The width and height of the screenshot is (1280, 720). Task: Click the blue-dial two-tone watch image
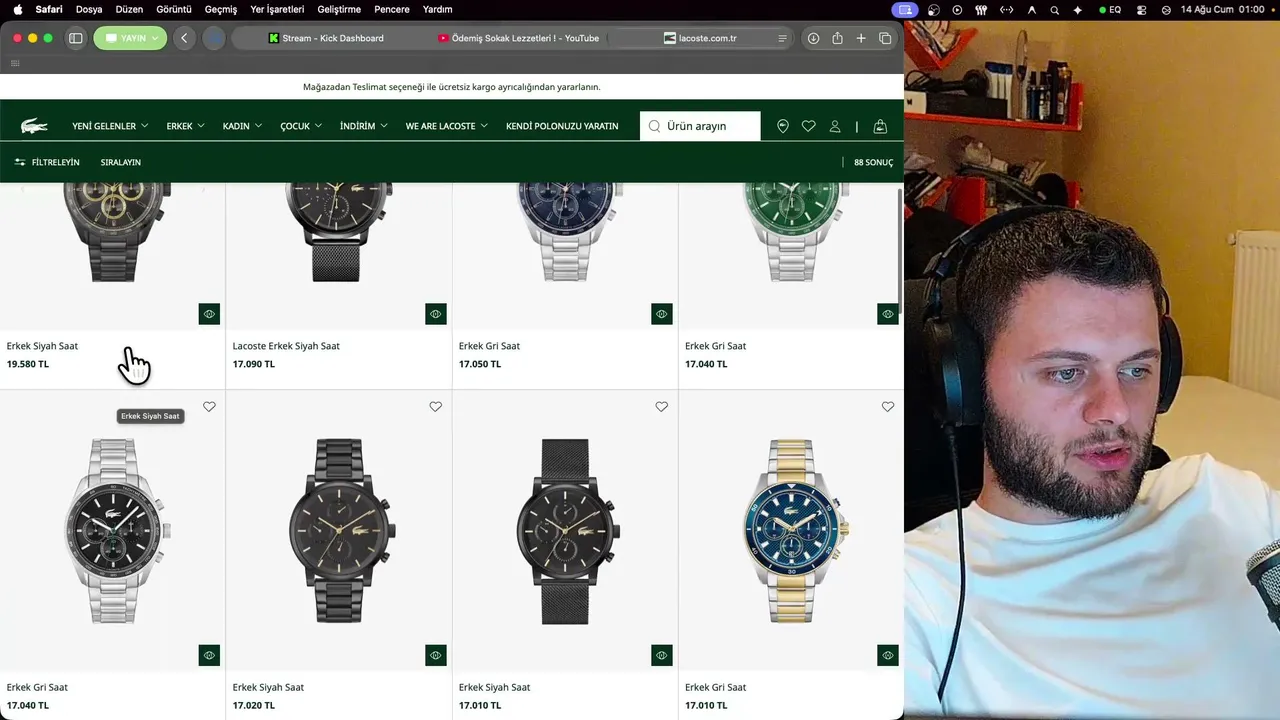[791, 530]
